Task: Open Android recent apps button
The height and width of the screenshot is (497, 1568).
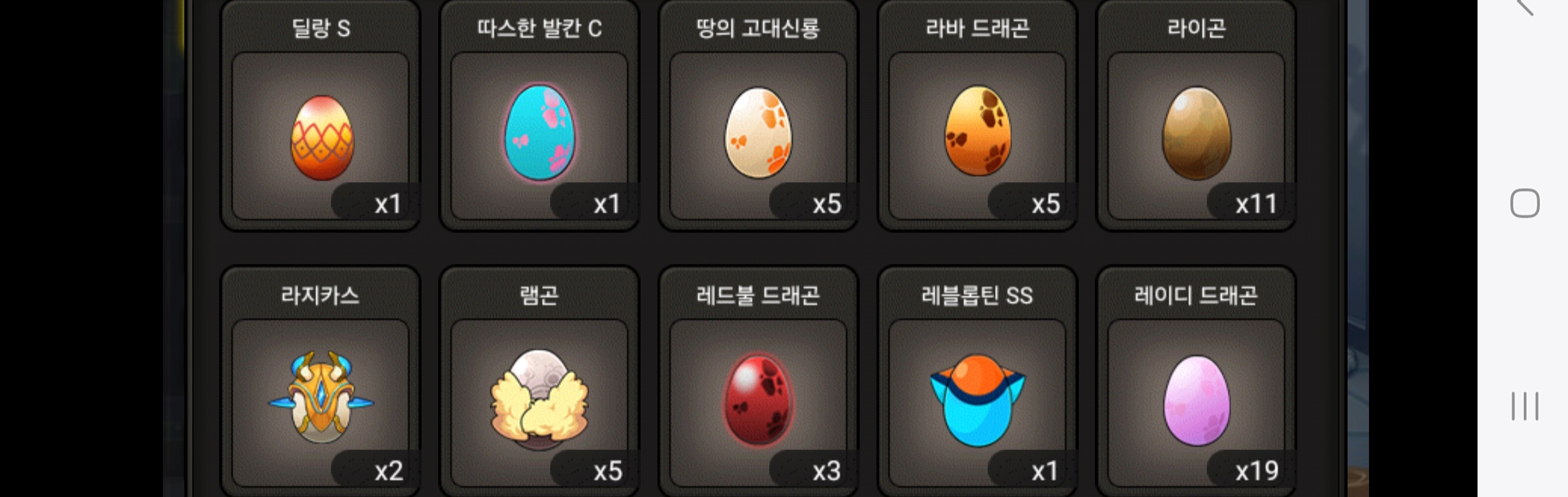Action: [1524, 406]
